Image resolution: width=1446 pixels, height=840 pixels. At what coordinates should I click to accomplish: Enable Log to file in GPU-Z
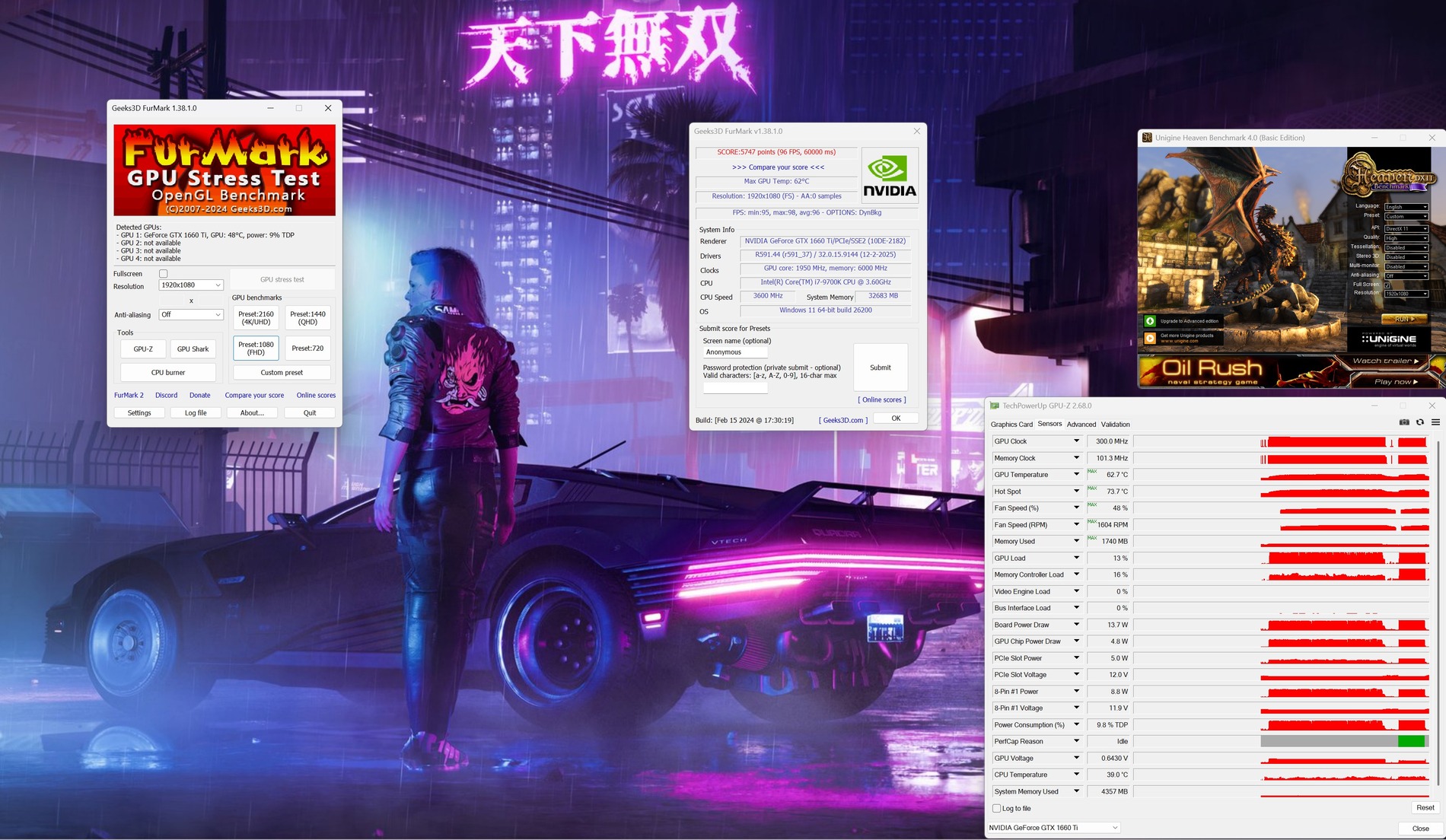pyautogui.click(x=997, y=808)
